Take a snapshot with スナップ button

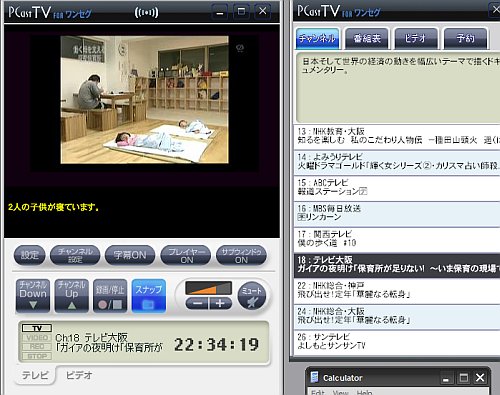[149, 296]
